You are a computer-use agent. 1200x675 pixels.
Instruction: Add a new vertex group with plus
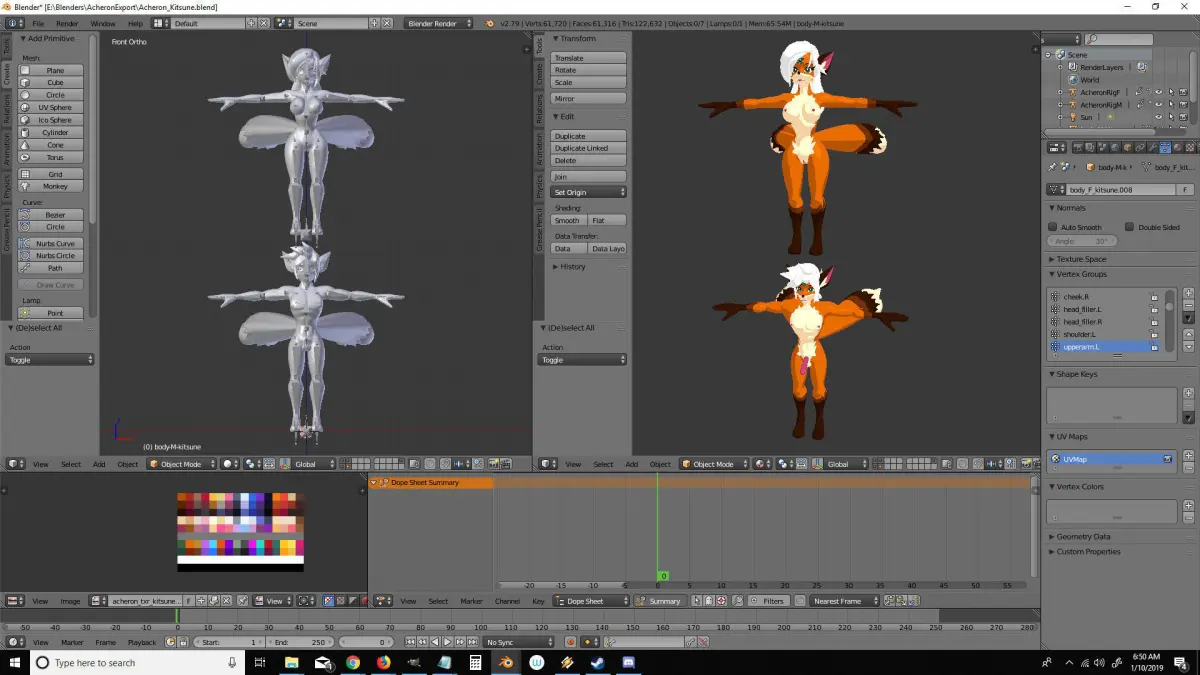pos(1189,293)
